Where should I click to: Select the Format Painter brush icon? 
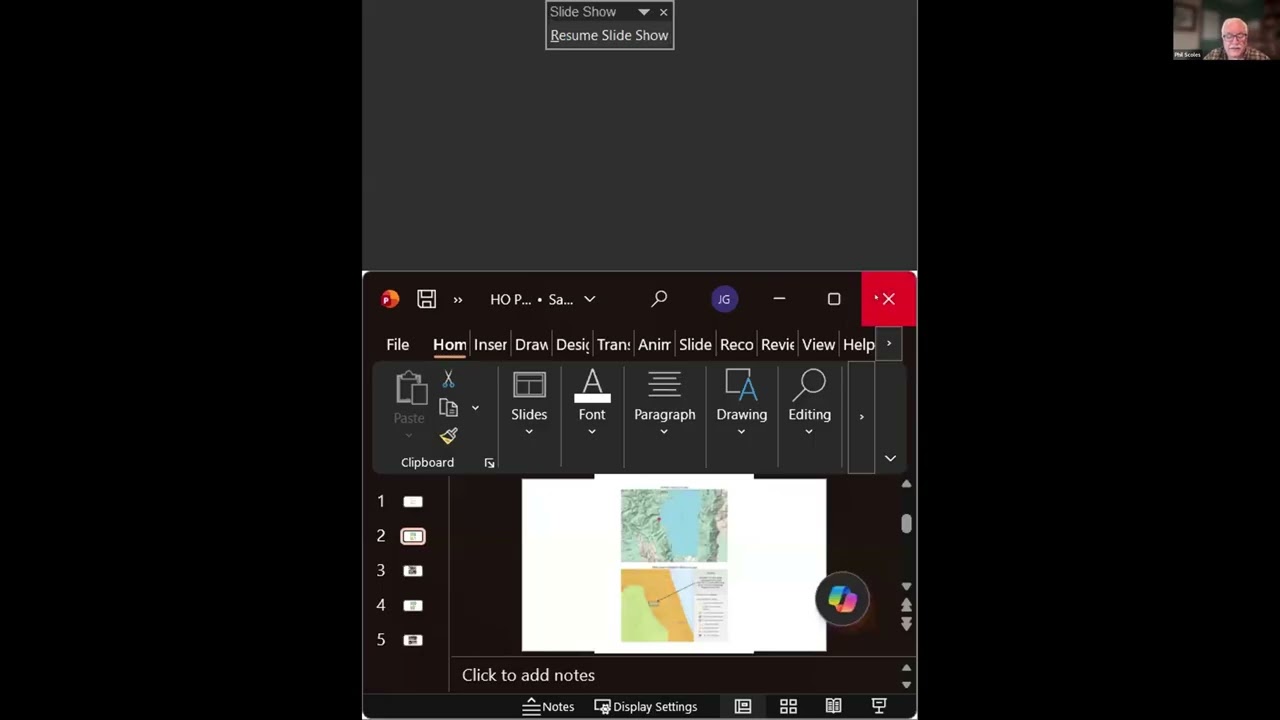coord(448,436)
